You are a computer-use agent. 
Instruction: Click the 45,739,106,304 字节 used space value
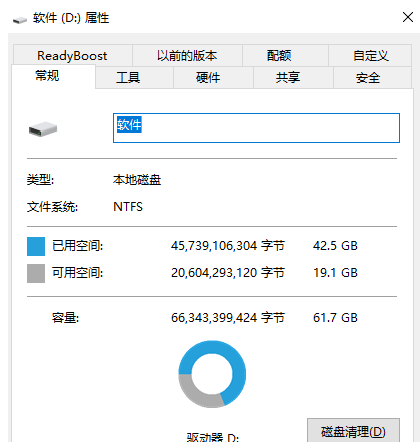pyautogui.click(x=228, y=246)
